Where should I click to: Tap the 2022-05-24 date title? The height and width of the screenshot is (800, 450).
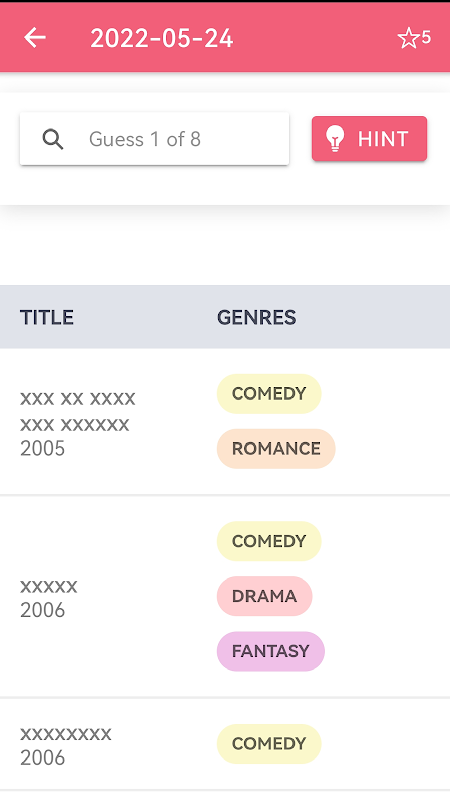[x=162, y=38]
